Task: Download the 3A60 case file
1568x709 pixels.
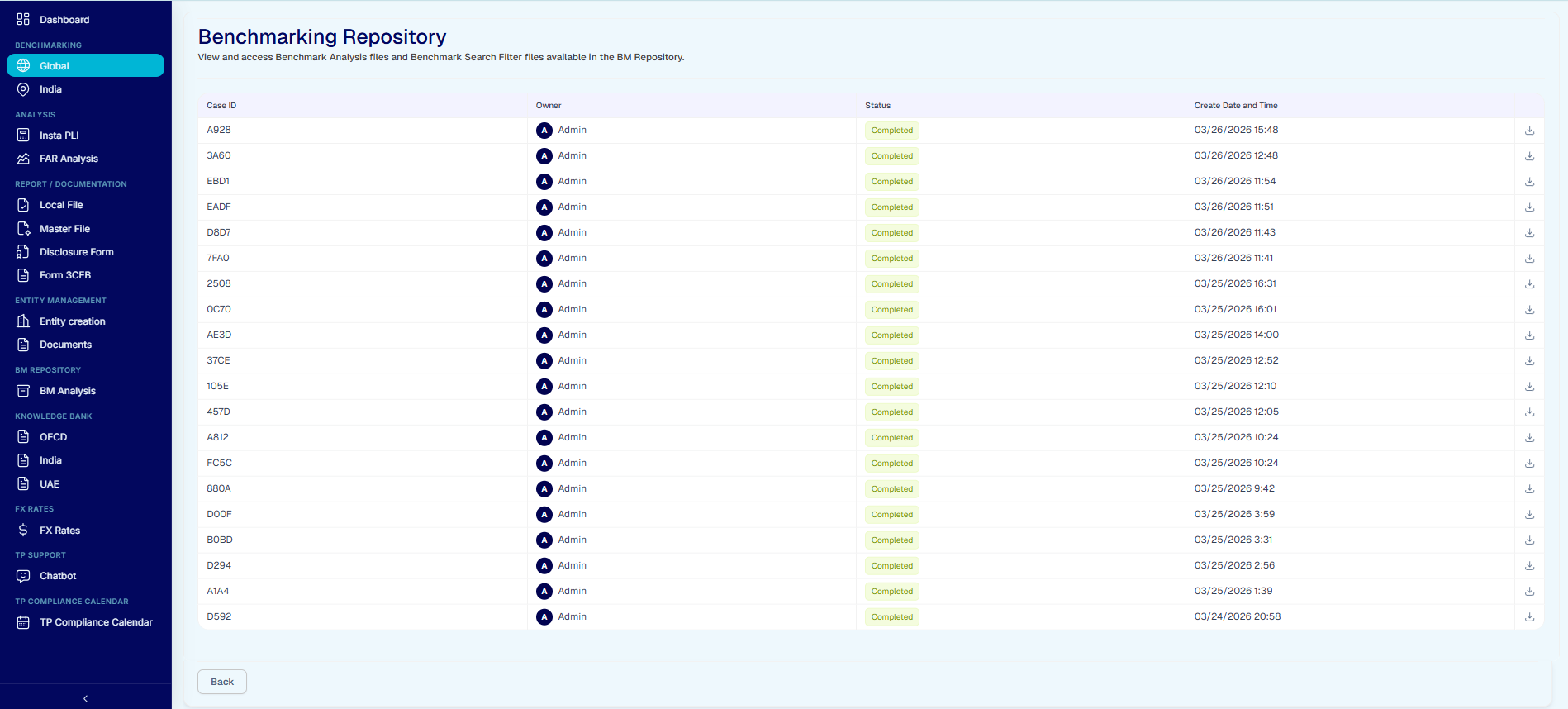Action: coord(1529,156)
